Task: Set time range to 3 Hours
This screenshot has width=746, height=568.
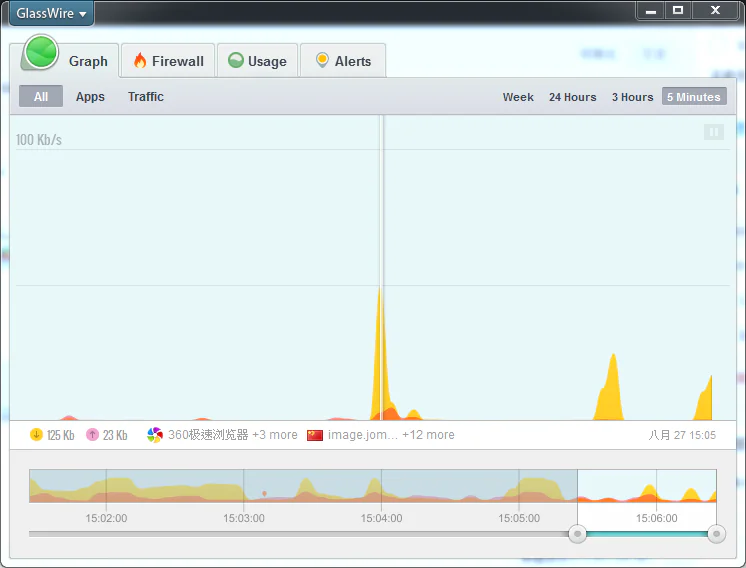Action: point(632,97)
